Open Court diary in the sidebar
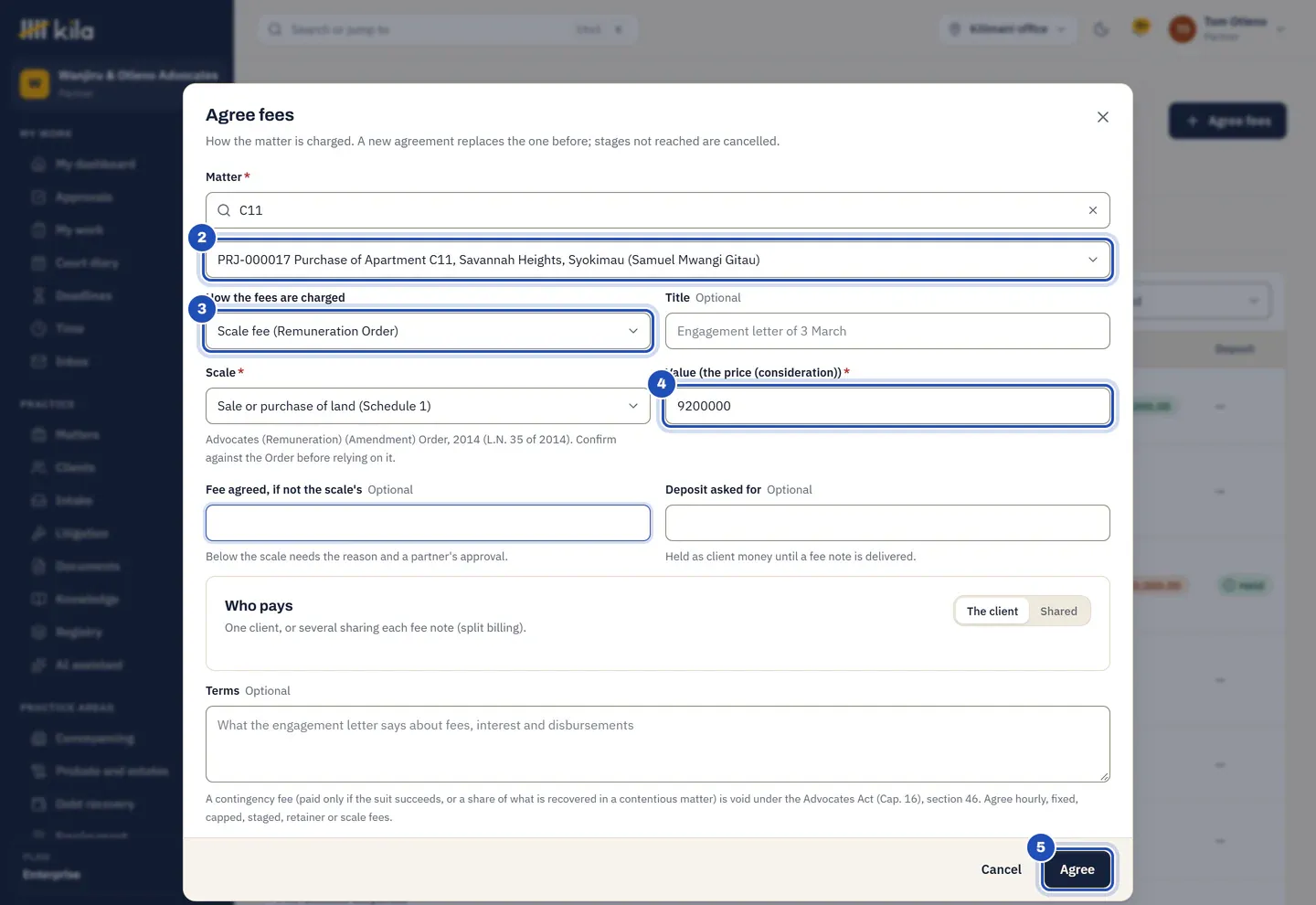The height and width of the screenshot is (905, 1316). click(x=87, y=263)
